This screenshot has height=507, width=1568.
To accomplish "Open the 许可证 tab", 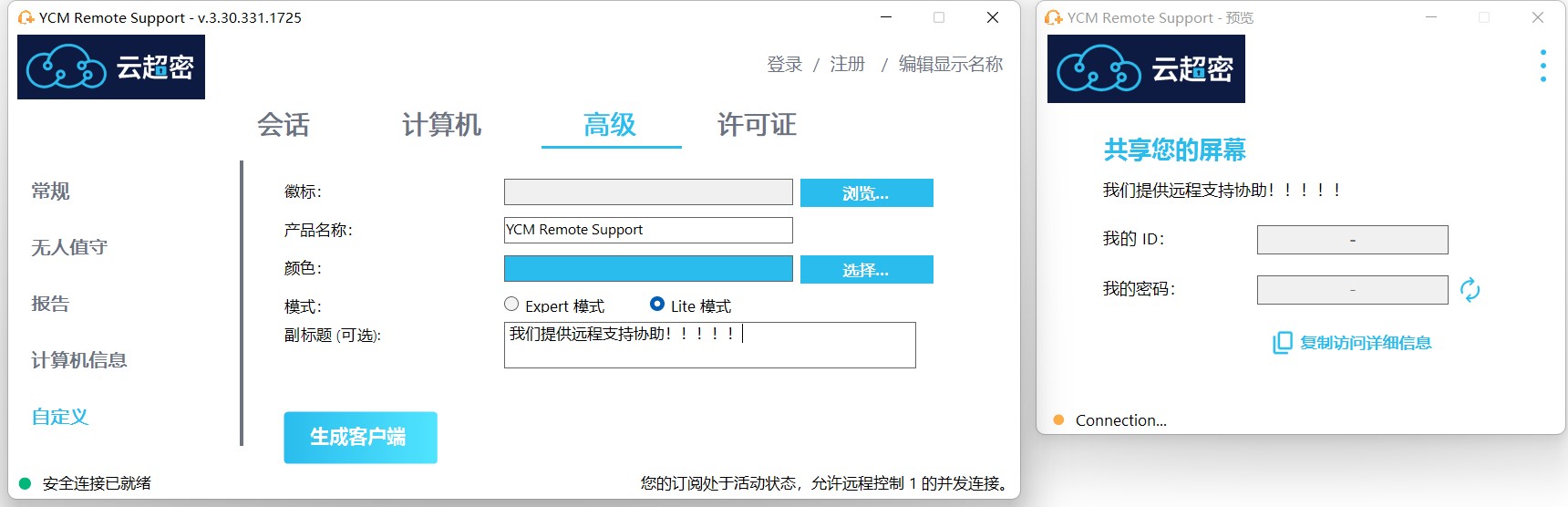I will tap(757, 125).
